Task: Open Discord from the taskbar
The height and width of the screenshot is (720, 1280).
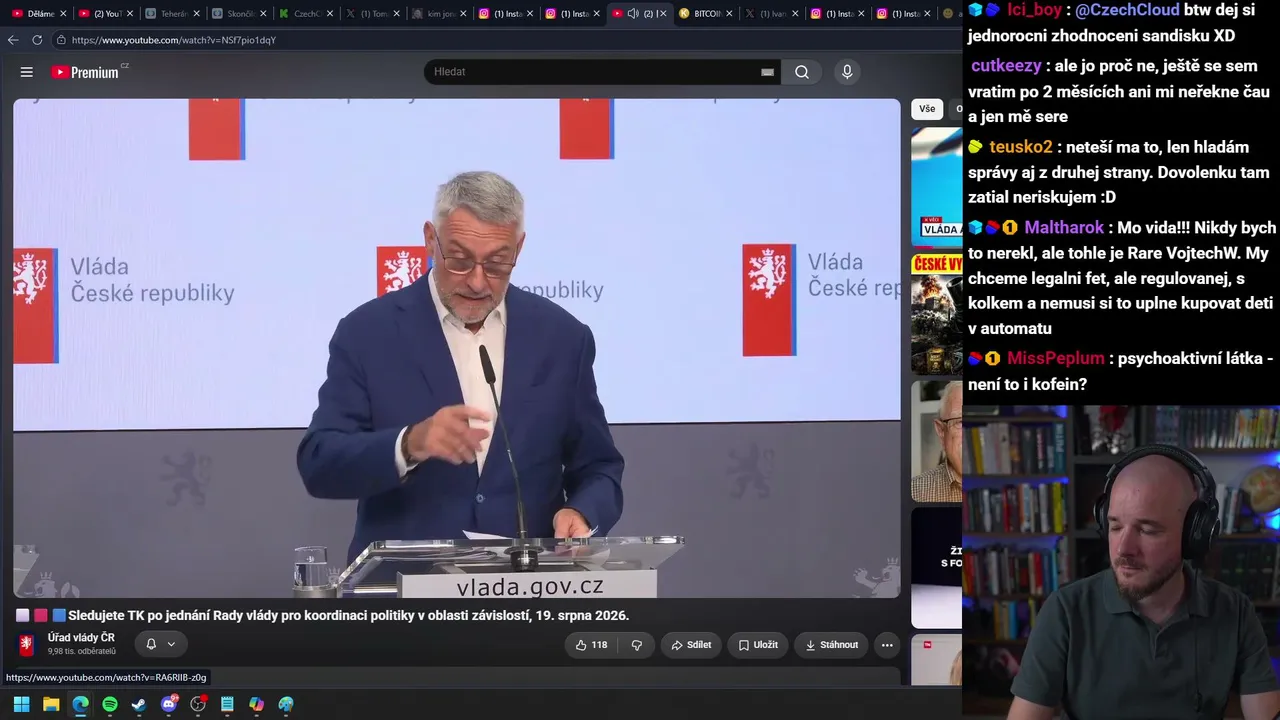Action: tap(169, 704)
